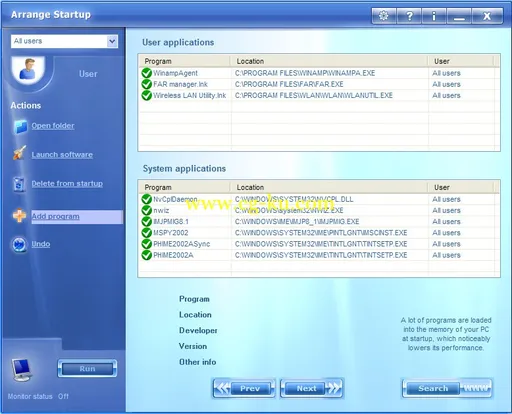Select the PHIME2002A entry name
The image size is (512, 414).
tap(173, 255)
